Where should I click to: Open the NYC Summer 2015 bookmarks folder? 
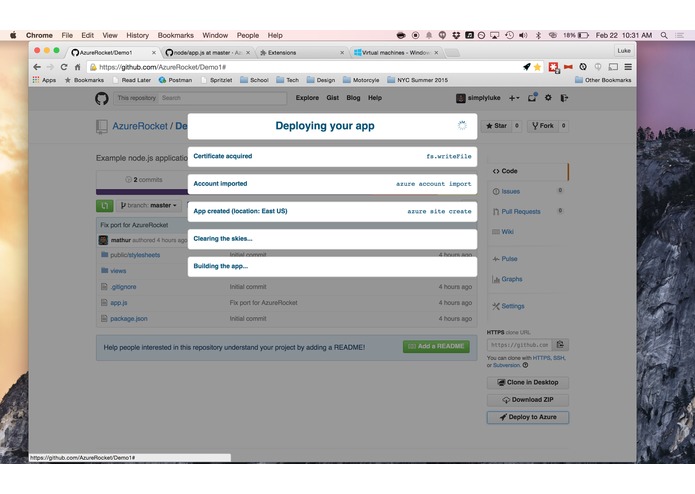[x=418, y=80]
